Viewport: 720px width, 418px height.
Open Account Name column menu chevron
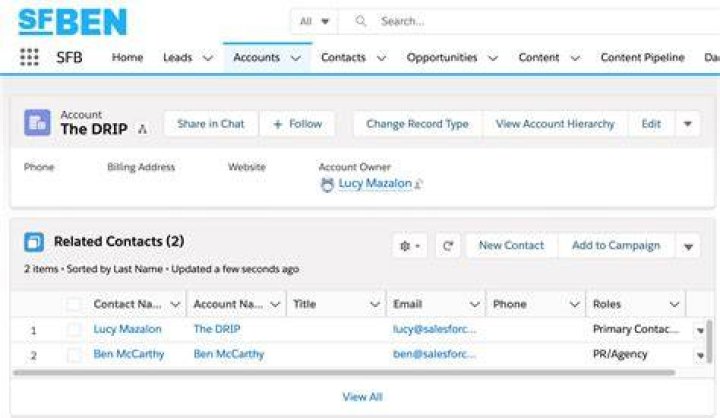click(x=275, y=304)
